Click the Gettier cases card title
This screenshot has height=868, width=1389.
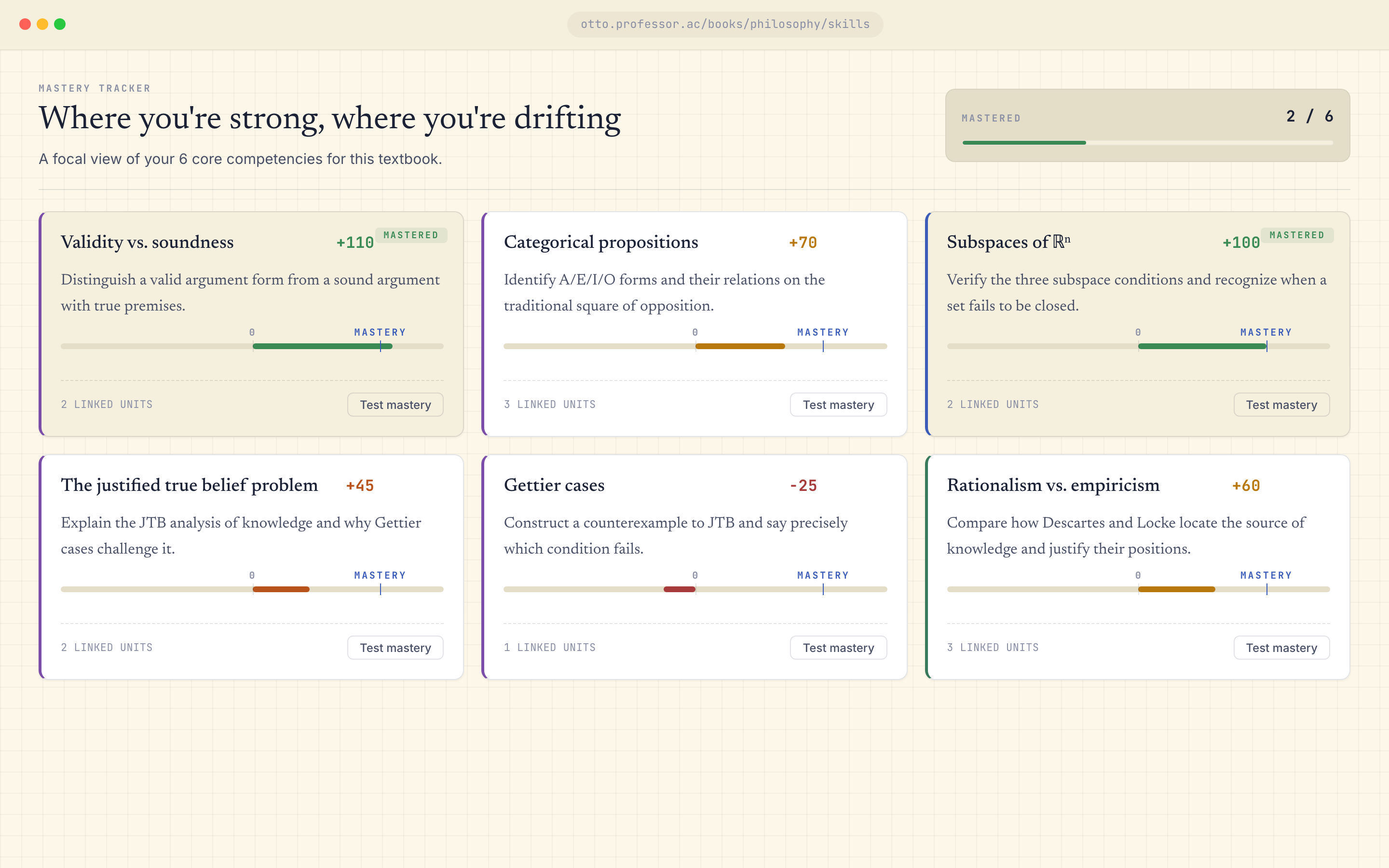click(554, 485)
